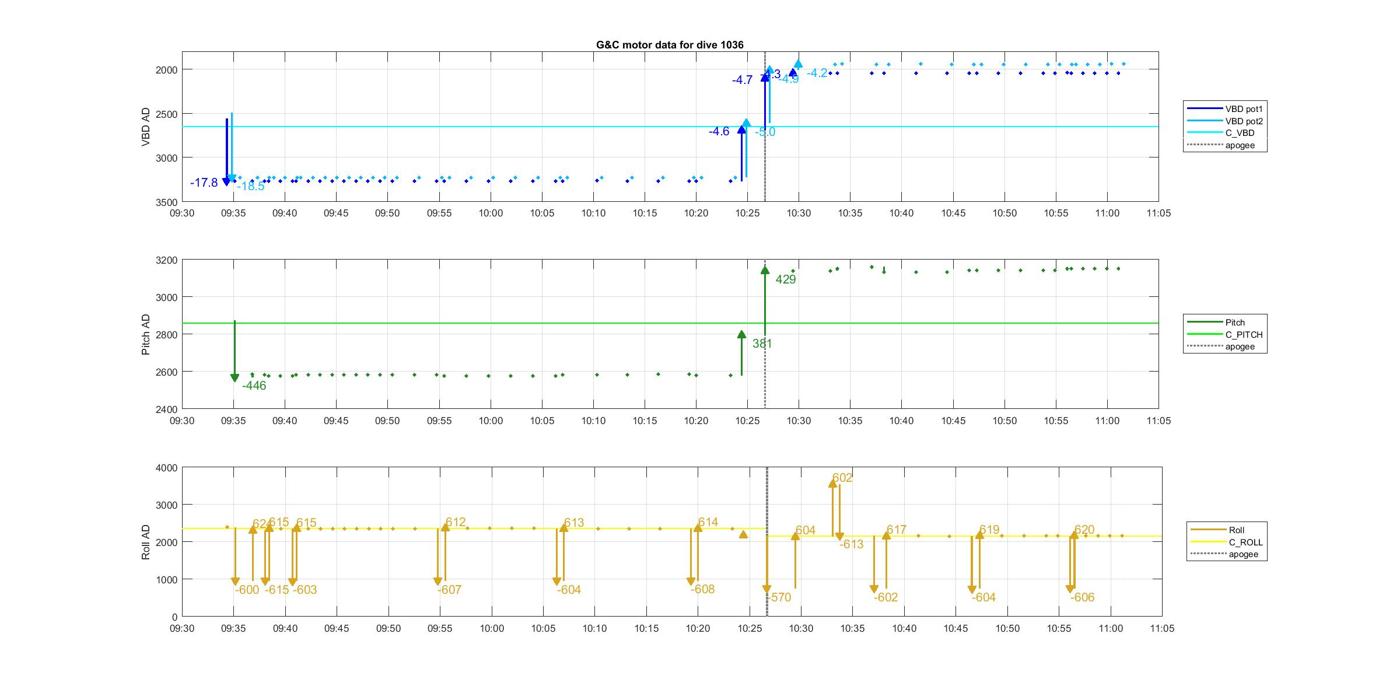Click the "-606" roll data label
This screenshot has height=693, width=1400.
[1082, 598]
